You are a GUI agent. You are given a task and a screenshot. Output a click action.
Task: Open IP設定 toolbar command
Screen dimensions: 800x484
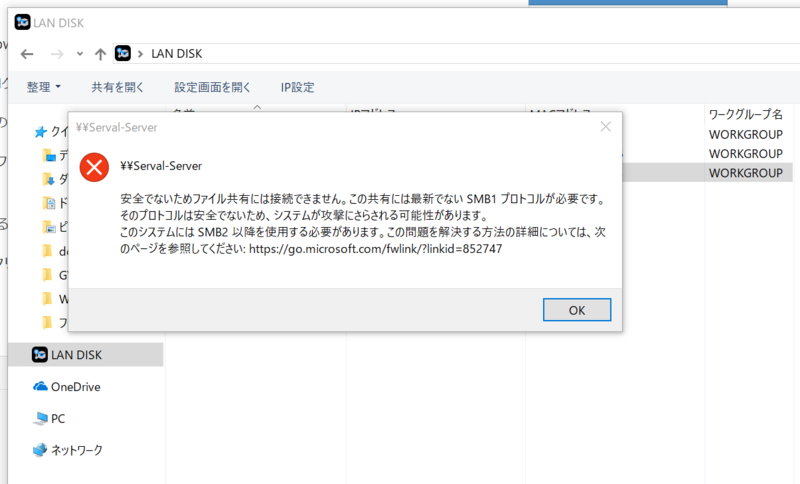tap(297, 87)
